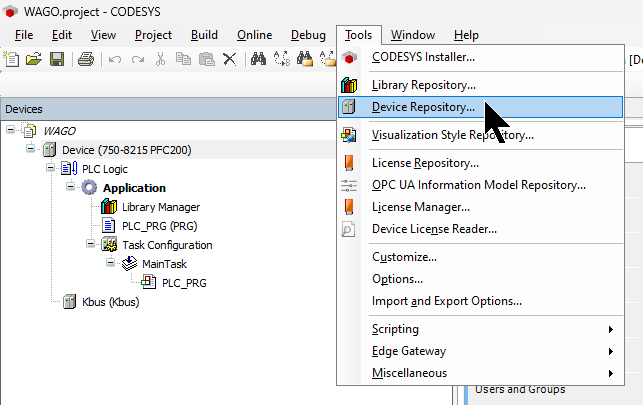Open OPC UA Information Model Repository
The height and width of the screenshot is (405, 643).
pyautogui.click(x=480, y=185)
